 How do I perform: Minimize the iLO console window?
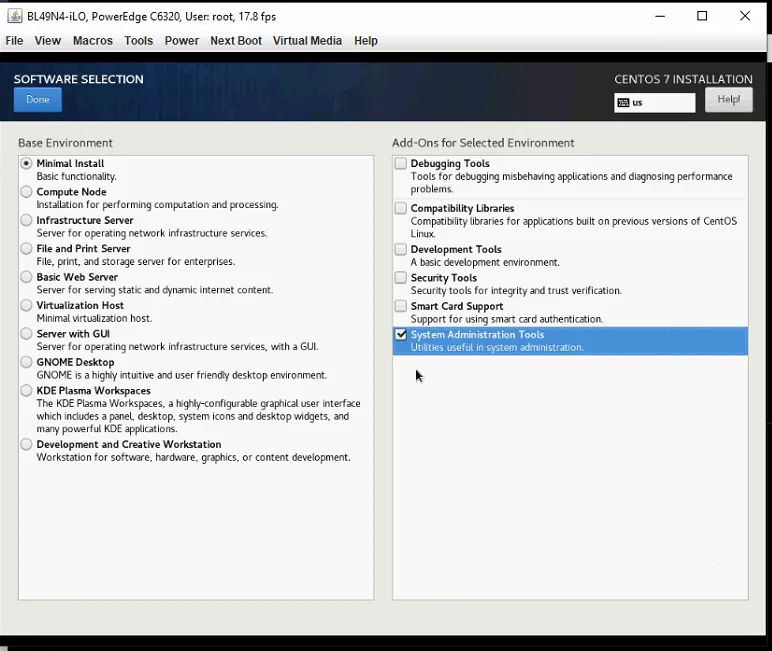point(660,16)
